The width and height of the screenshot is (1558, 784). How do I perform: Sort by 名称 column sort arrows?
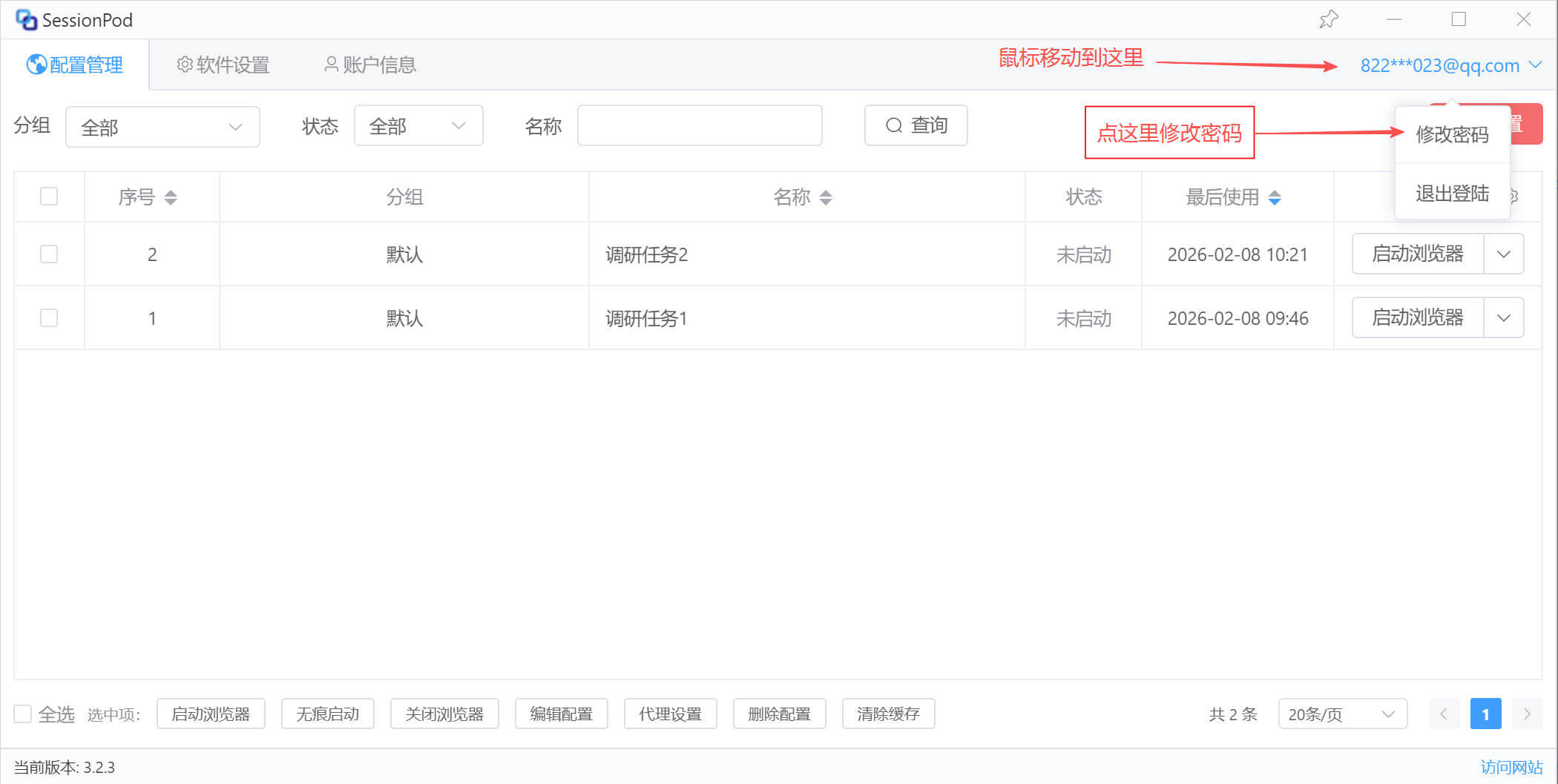826,197
